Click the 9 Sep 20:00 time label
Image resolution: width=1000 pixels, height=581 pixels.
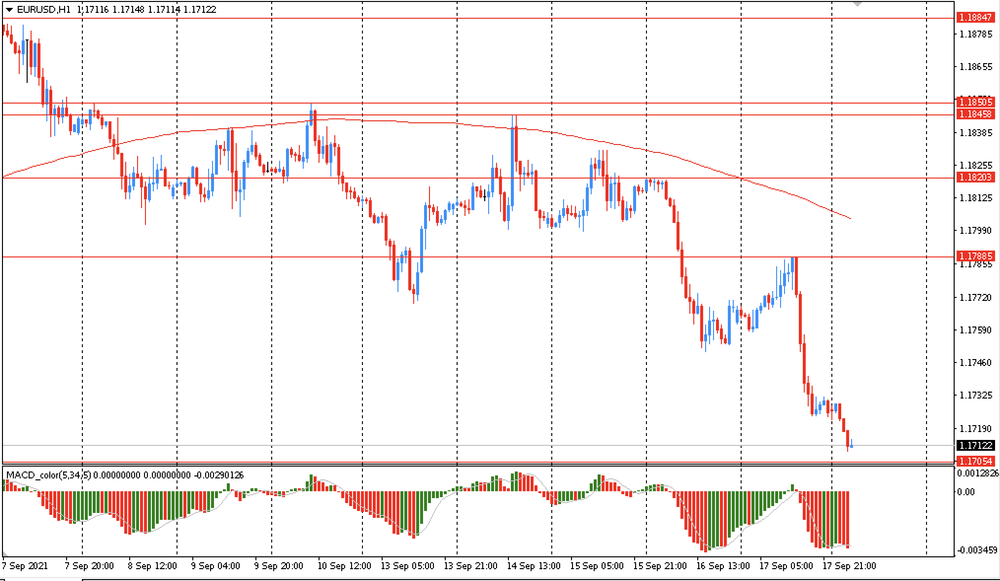[279, 566]
